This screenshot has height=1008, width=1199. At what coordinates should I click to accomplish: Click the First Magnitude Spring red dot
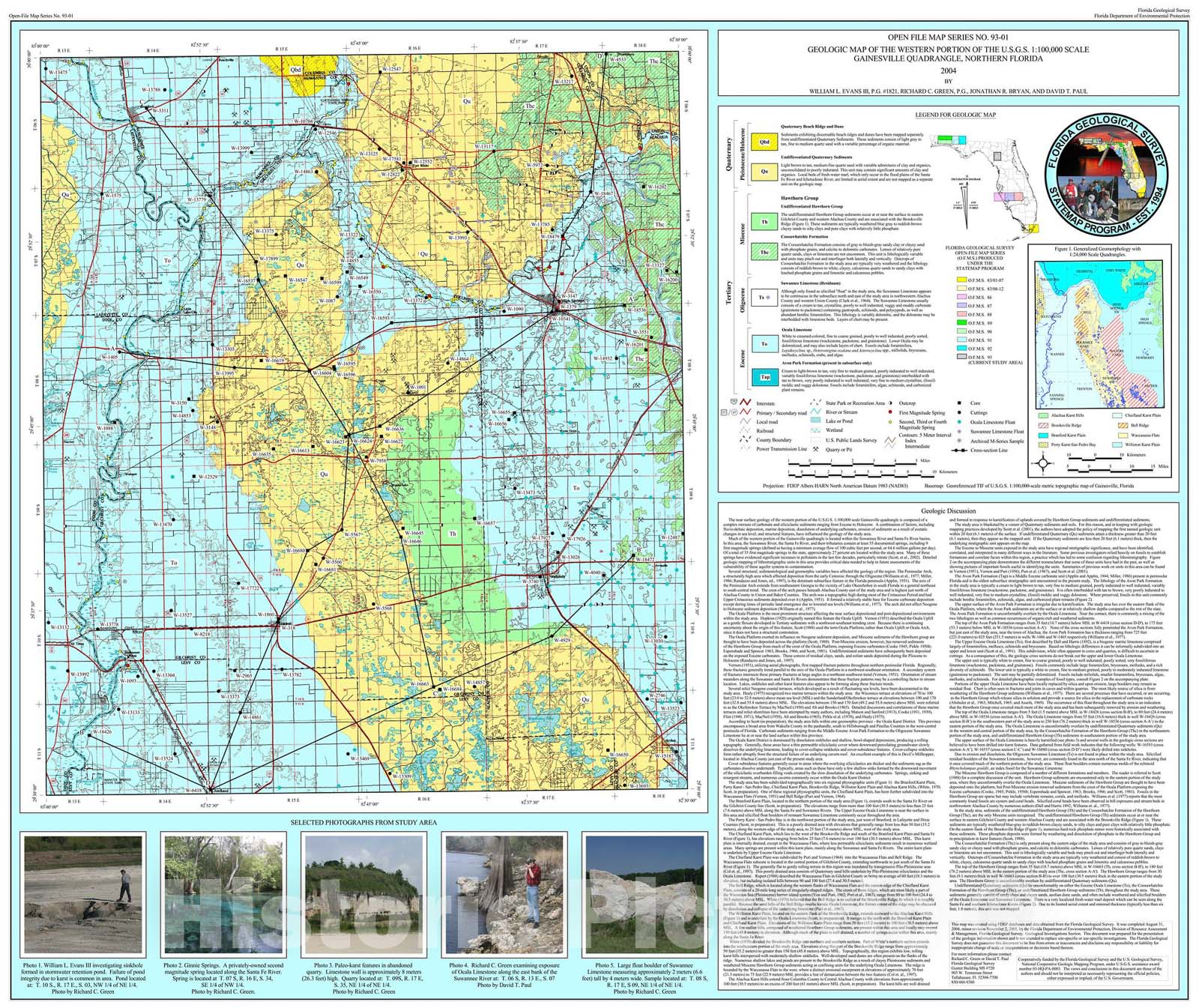889,412
